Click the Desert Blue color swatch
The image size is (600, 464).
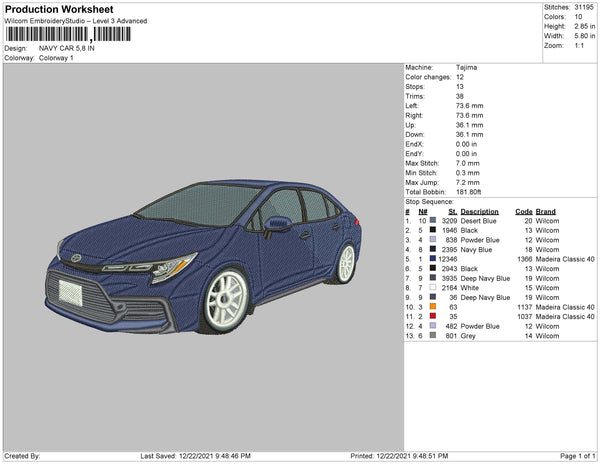point(433,221)
